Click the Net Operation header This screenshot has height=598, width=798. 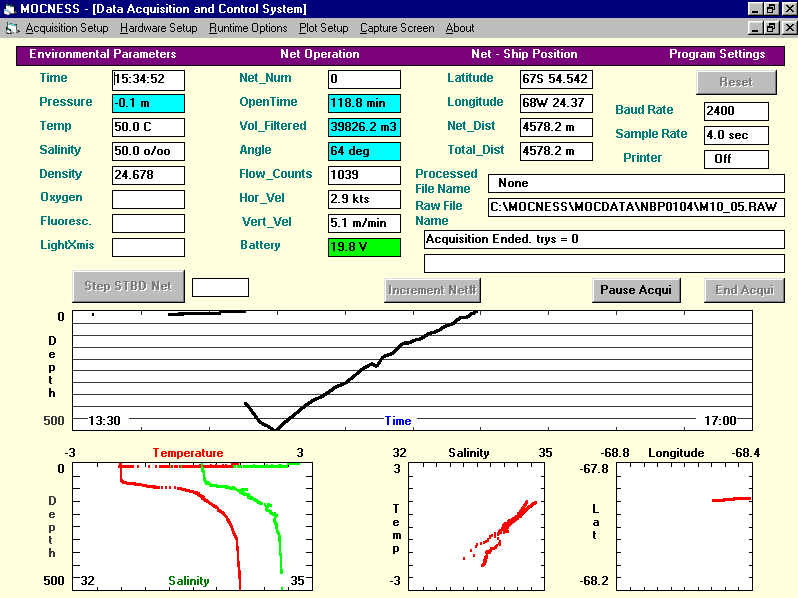click(320, 54)
